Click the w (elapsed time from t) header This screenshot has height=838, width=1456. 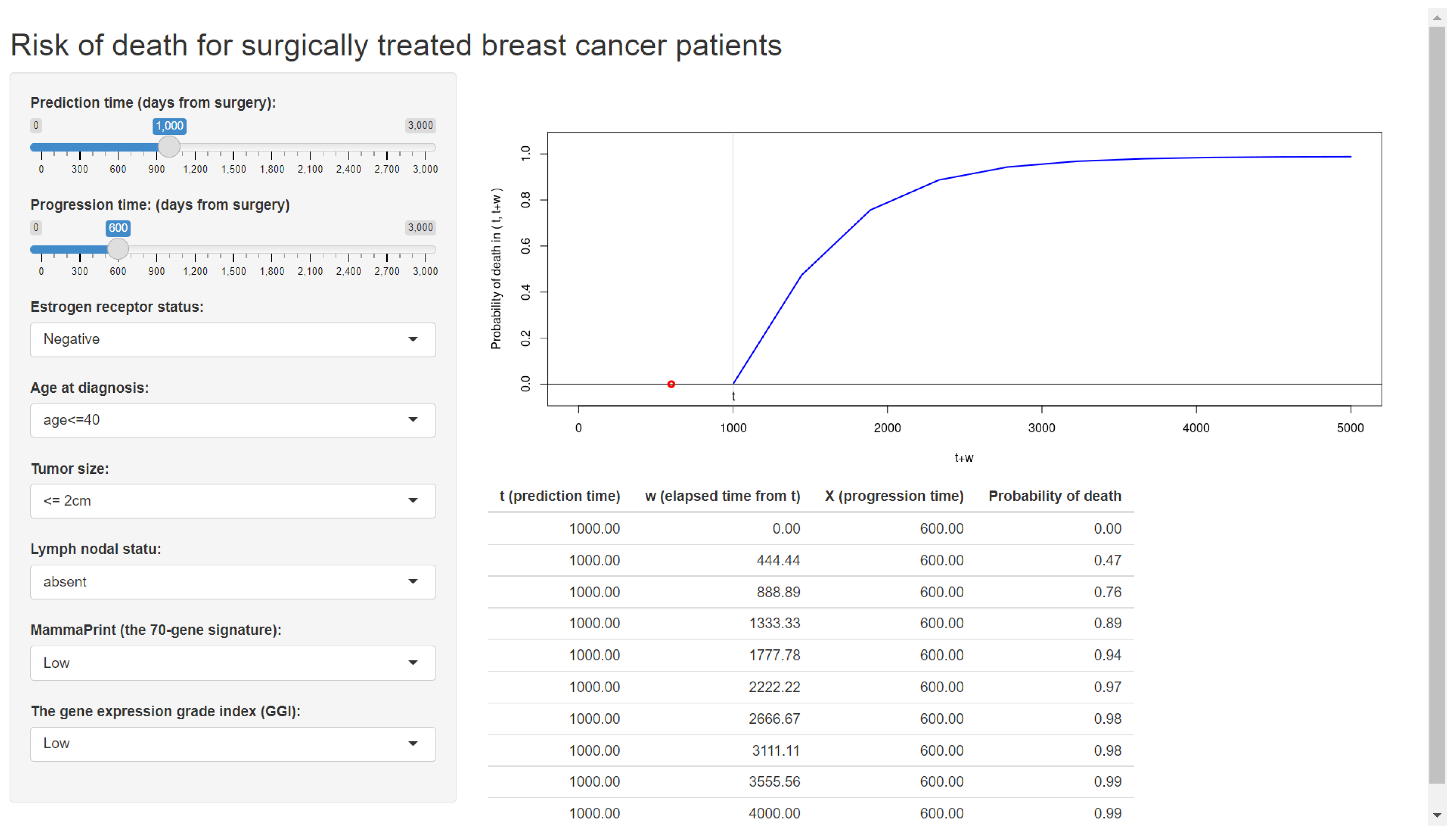[722, 496]
